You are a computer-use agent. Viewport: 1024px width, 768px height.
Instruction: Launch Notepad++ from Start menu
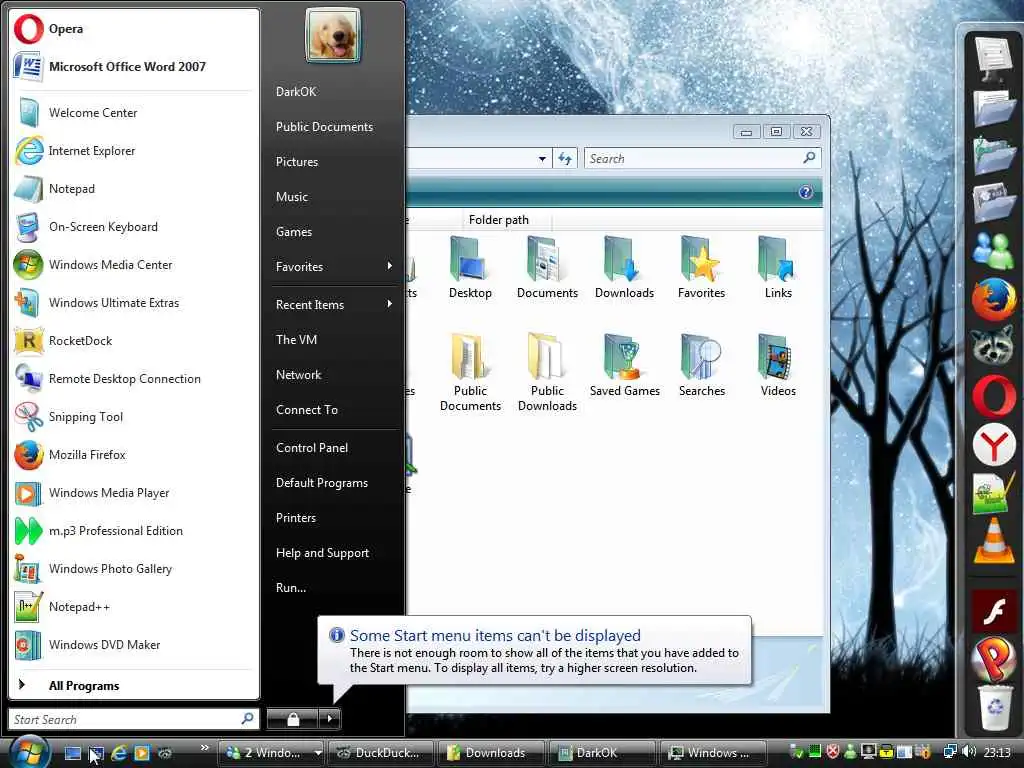[133, 607]
